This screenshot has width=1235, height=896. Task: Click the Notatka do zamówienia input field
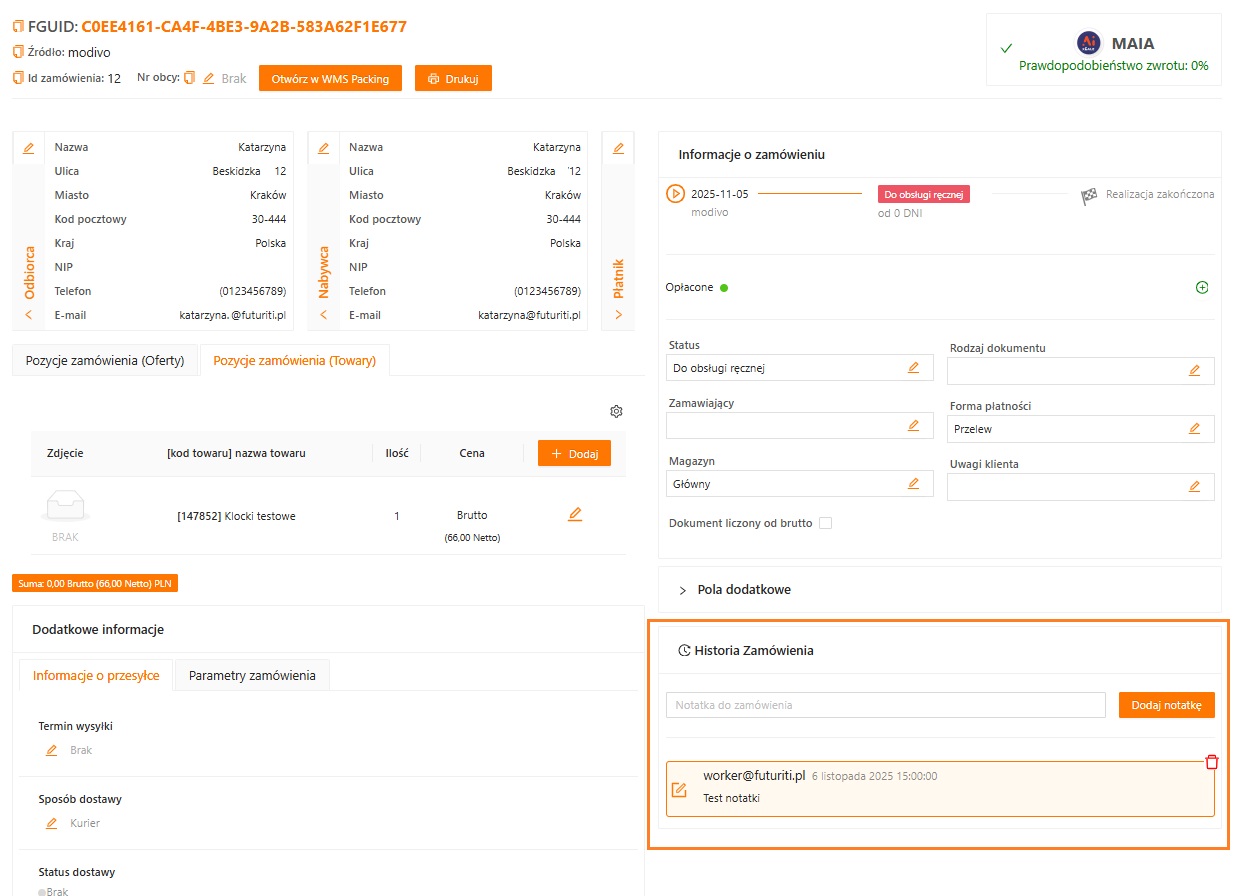pyautogui.click(x=885, y=705)
